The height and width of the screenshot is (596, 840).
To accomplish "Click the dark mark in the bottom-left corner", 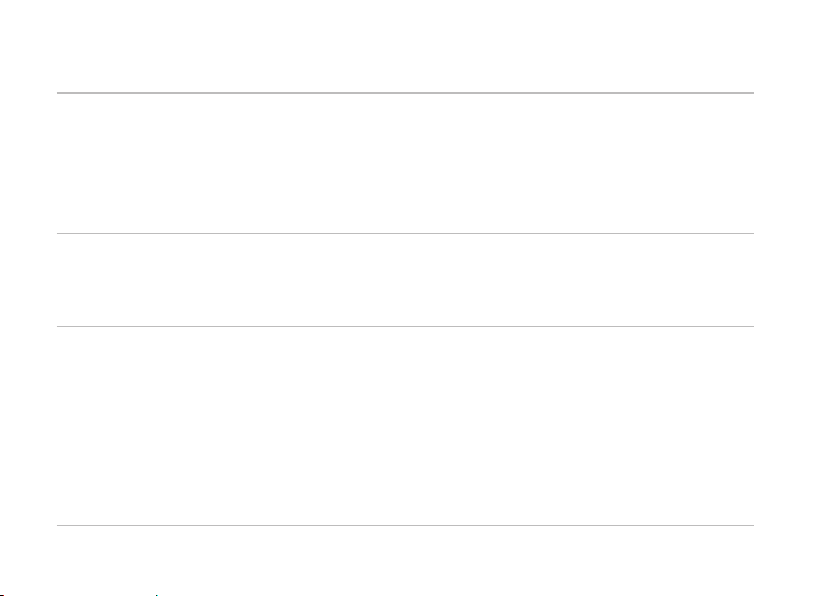I will point(2,594).
